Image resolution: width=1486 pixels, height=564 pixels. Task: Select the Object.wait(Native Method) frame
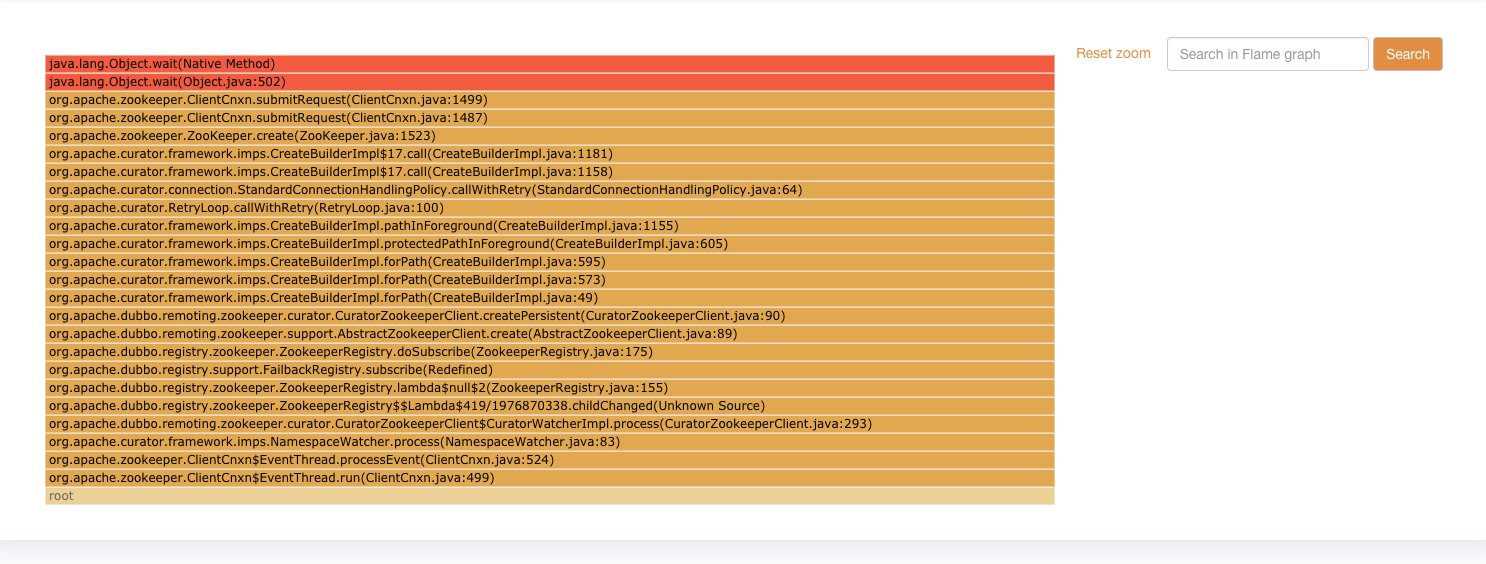click(x=550, y=64)
